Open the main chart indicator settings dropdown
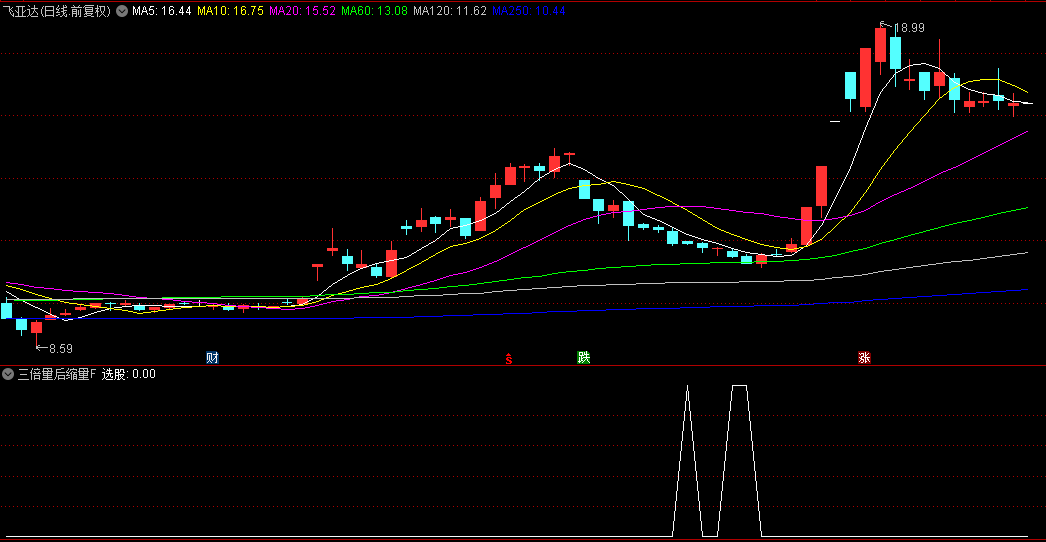1046x542 pixels. point(122,11)
